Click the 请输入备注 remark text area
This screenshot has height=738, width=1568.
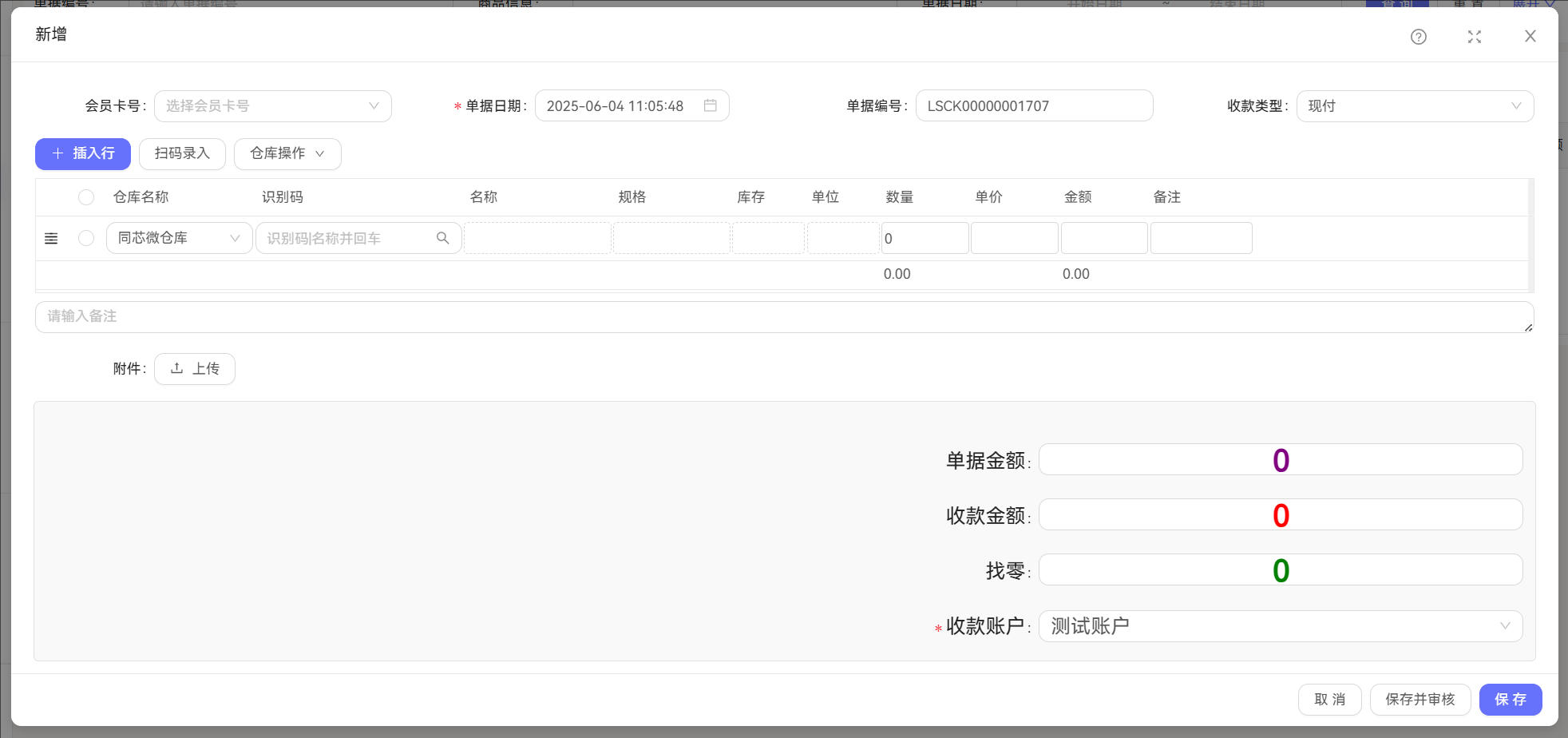(x=784, y=316)
